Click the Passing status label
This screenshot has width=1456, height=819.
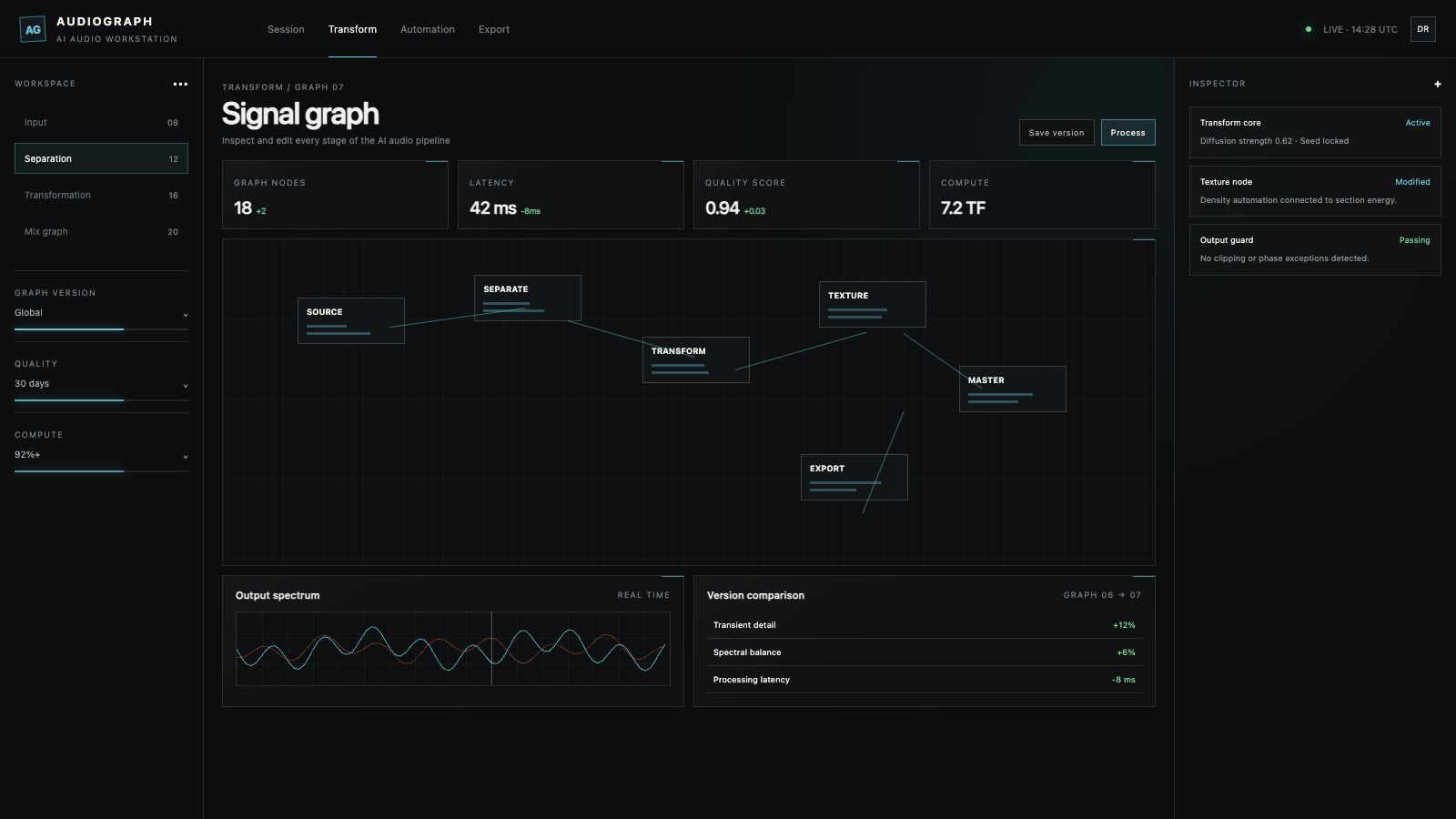(x=1414, y=240)
